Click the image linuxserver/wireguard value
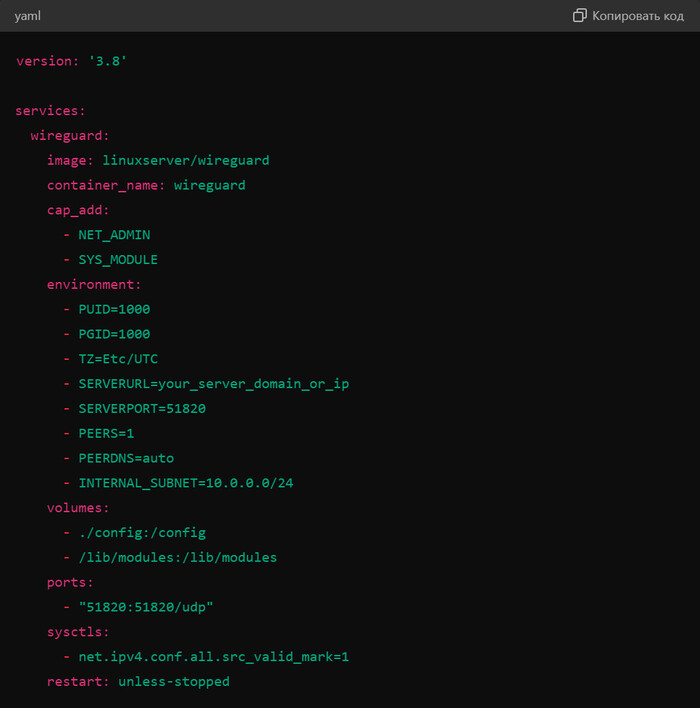 click(185, 160)
